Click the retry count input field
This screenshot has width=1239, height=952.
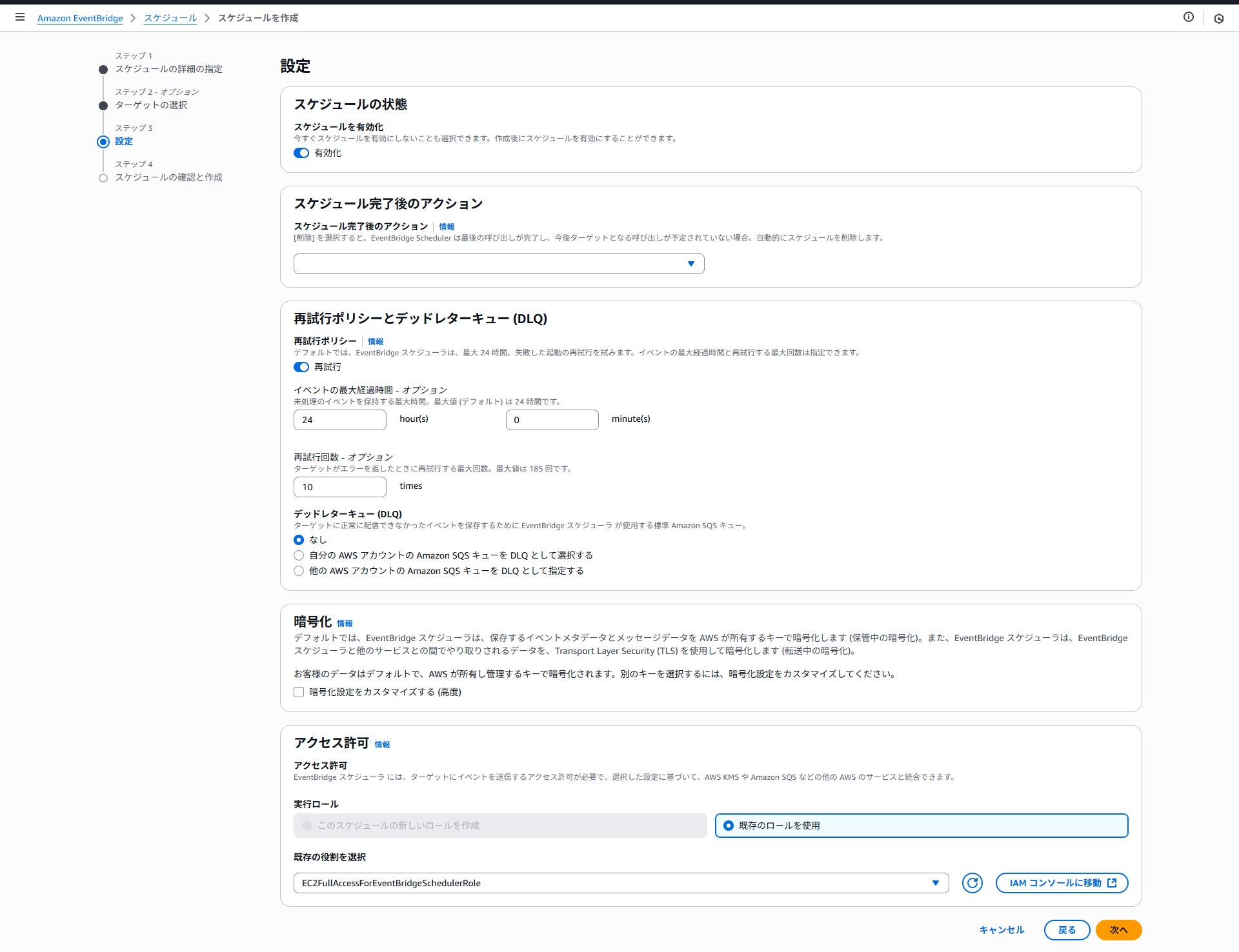339,487
